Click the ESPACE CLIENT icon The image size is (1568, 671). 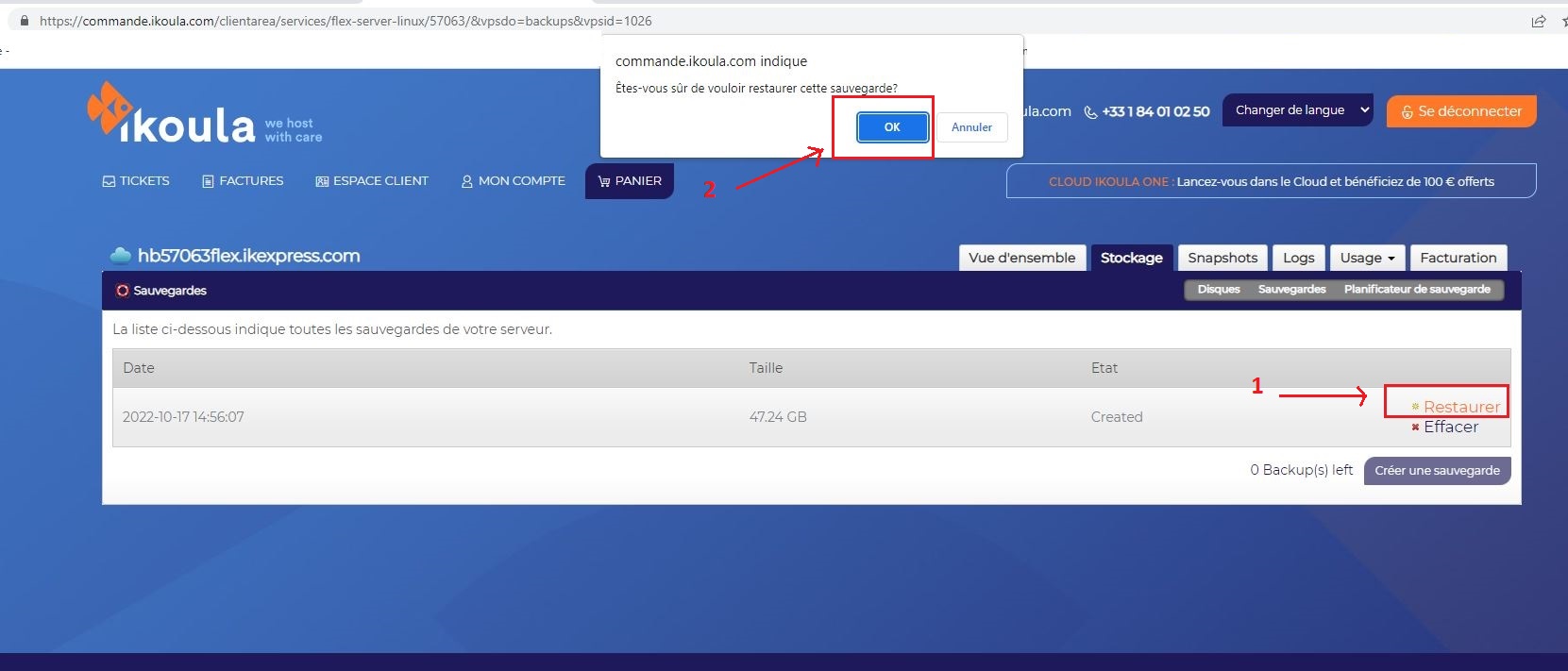click(322, 181)
